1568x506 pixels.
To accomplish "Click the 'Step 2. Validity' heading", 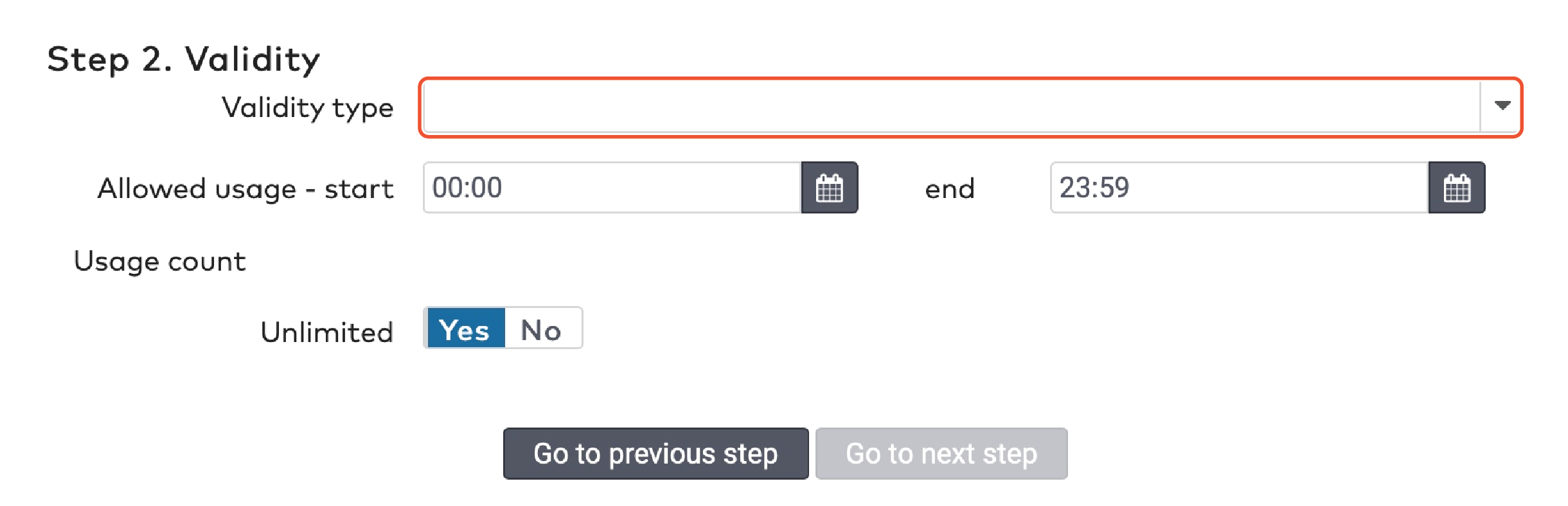I will tap(183, 59).
